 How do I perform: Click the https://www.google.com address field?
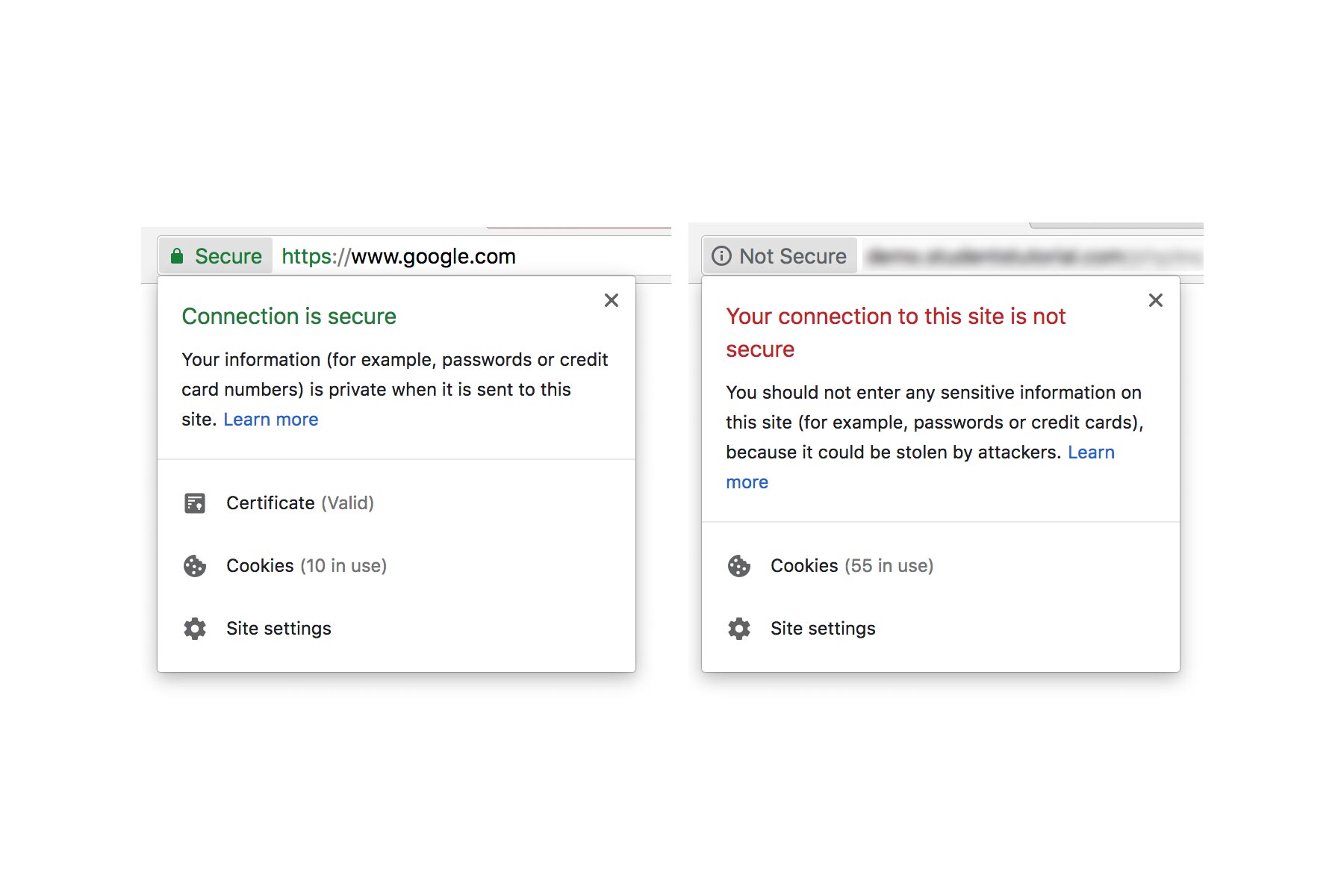coord(399,257)
